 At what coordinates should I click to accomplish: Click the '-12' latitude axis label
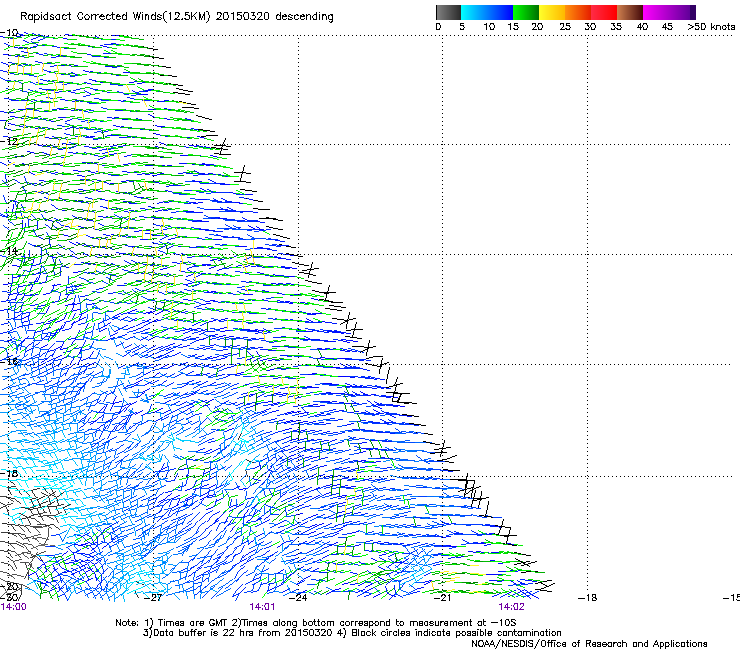pos(9,142)
